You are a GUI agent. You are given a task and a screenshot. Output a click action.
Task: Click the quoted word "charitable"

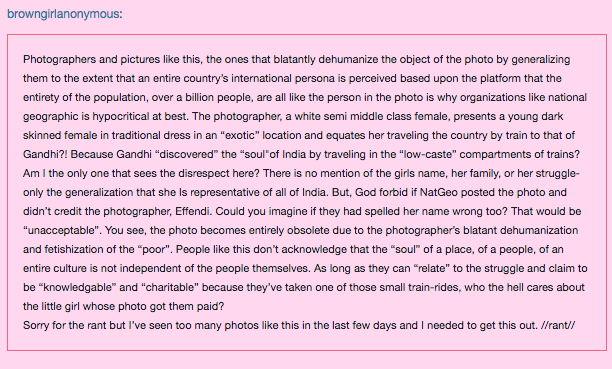[169, 287]
